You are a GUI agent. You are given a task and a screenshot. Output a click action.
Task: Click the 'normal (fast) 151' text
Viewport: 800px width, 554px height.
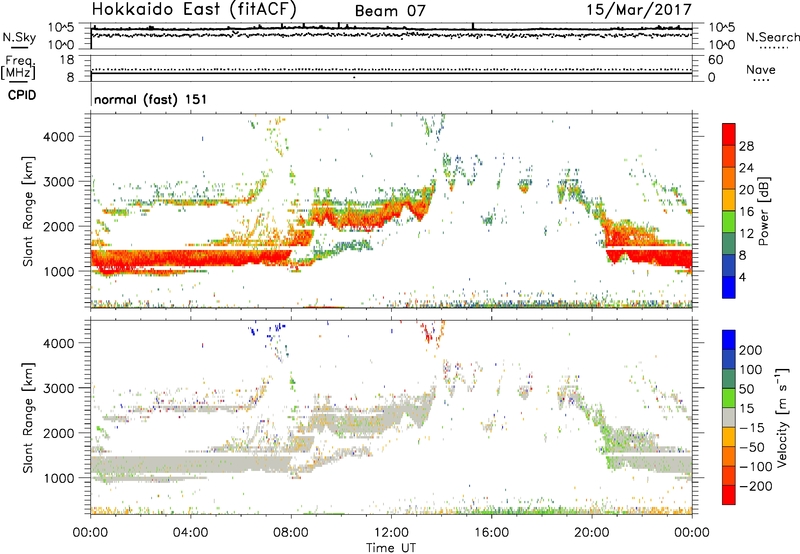[x=151, y=99]
